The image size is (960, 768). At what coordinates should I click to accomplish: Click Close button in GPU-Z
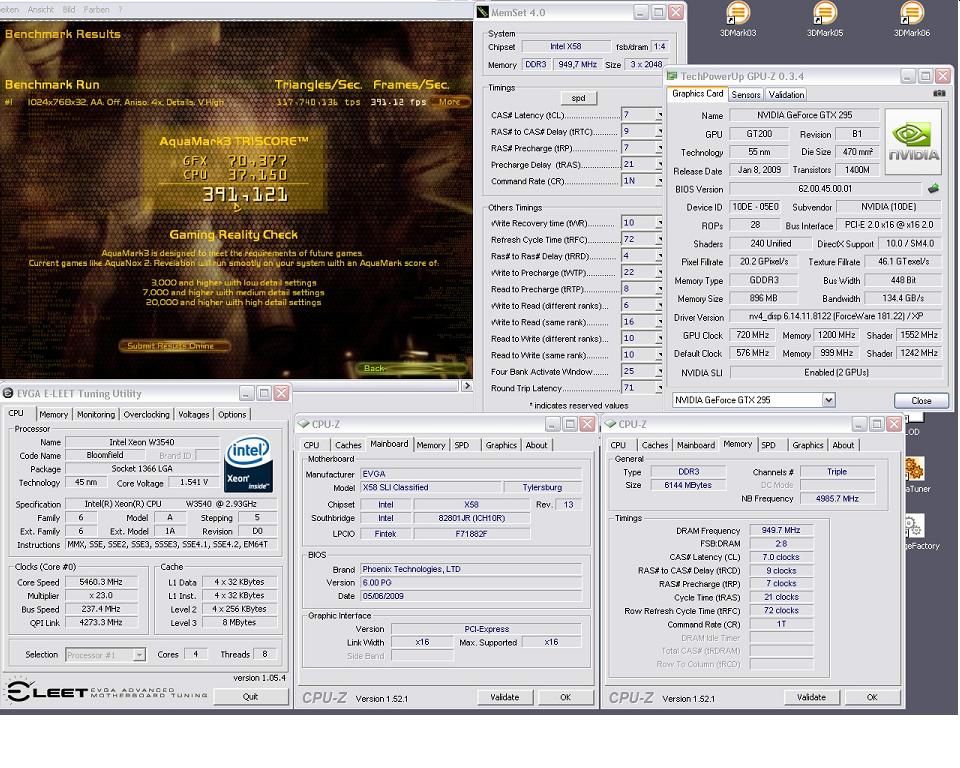(921, 401)
